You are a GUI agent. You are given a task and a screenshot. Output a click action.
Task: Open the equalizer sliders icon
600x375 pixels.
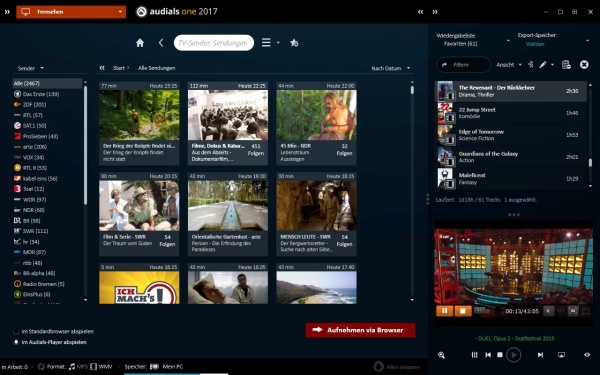coord(474,355)
